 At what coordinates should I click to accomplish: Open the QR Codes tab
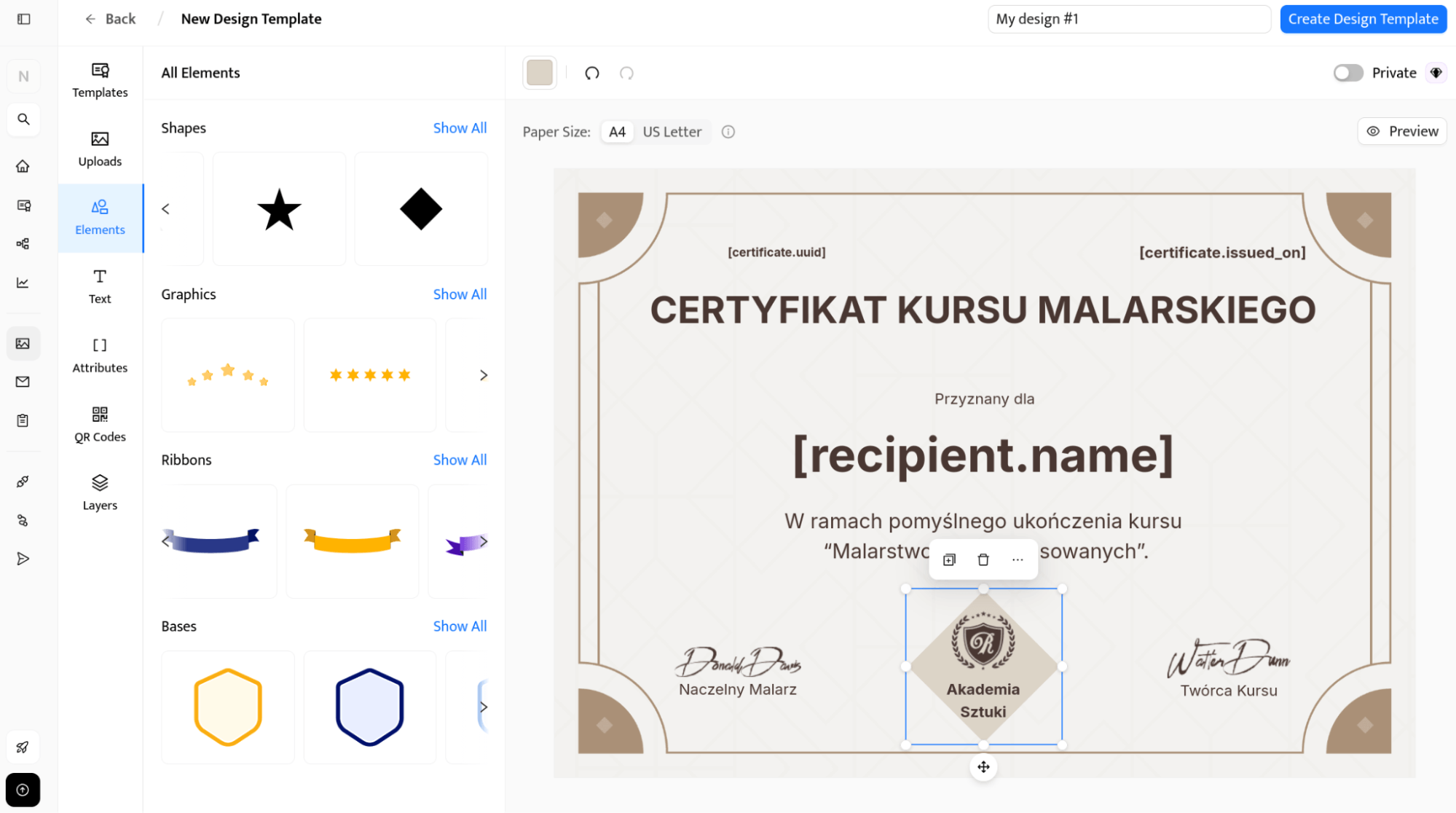[100, 425]
